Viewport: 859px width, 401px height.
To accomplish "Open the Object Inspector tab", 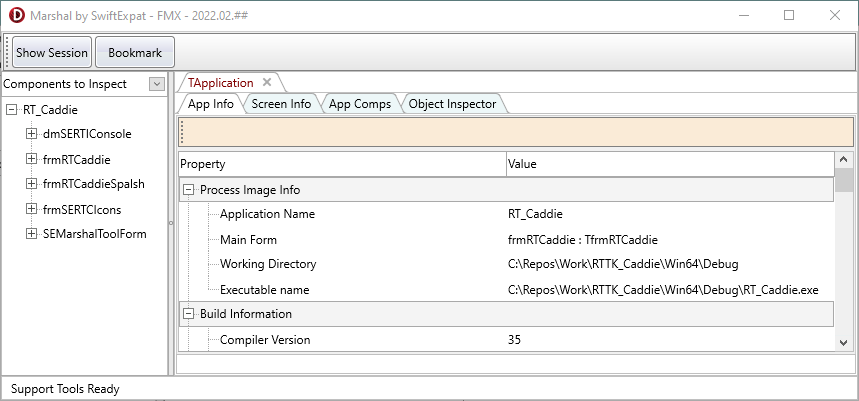I will point(452,103).
